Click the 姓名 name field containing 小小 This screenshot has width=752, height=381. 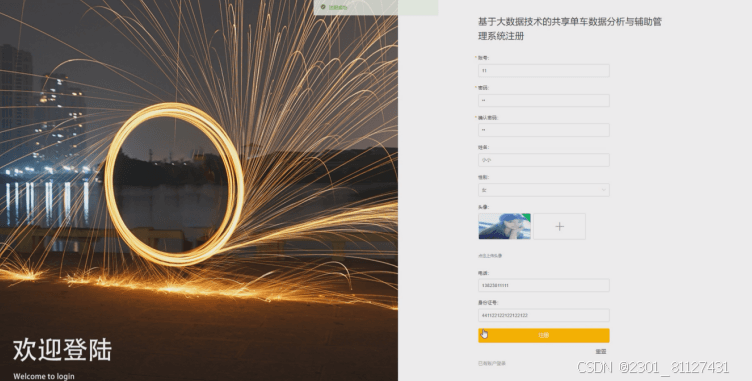(543, 160)
